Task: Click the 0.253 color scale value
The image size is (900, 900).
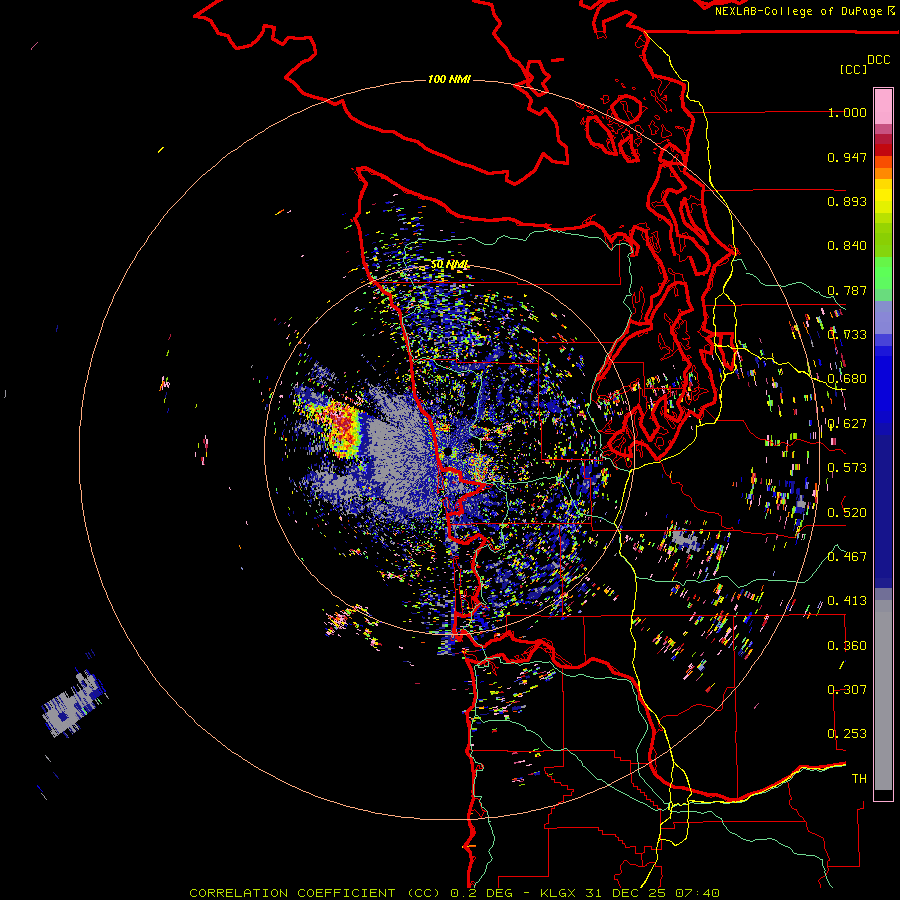Action: [847, 734]
